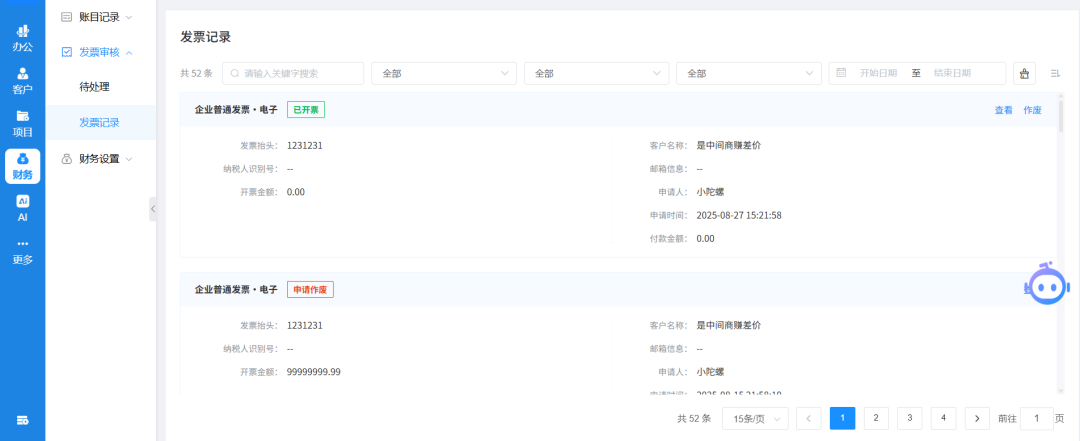Click the calendar icon in date range

click(x=841, y=72)
